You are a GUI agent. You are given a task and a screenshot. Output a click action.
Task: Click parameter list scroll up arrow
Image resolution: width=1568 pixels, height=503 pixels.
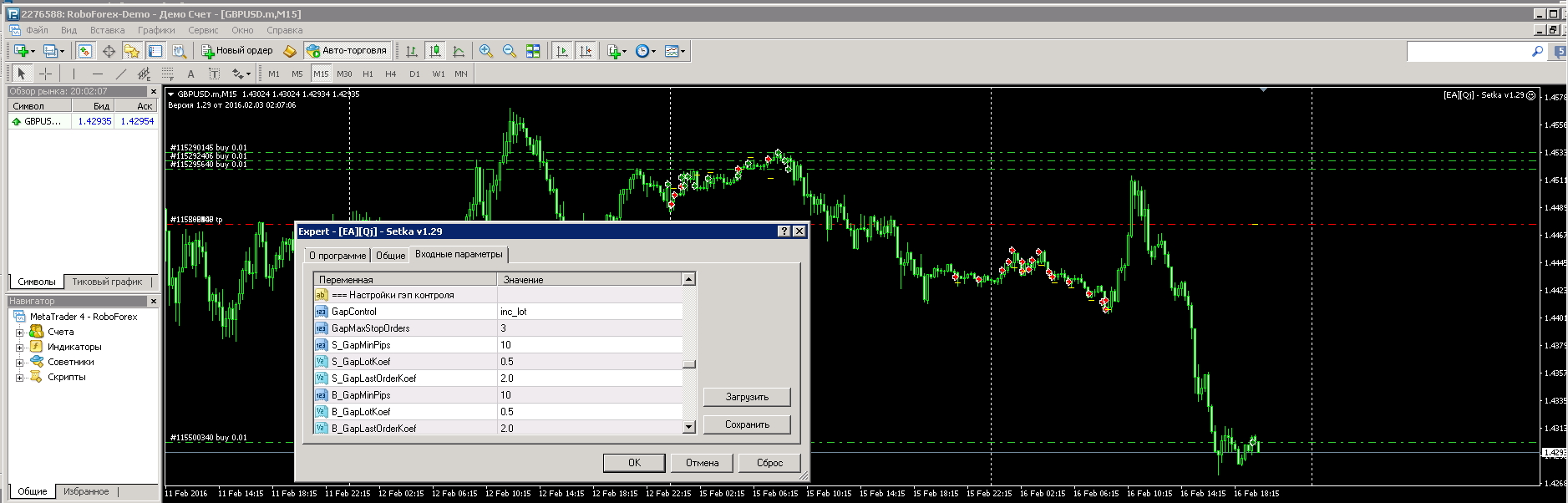[x=689, y=279]
